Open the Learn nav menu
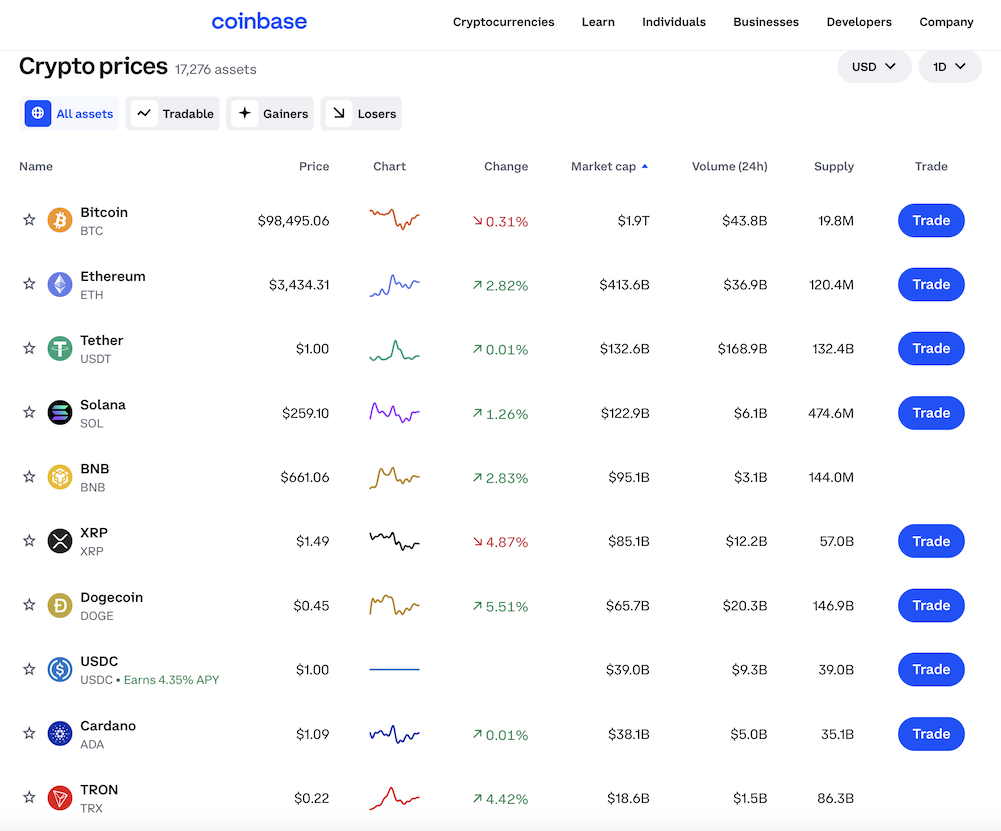The height and width of the screenshot is (831, 1001). (598, 22)
